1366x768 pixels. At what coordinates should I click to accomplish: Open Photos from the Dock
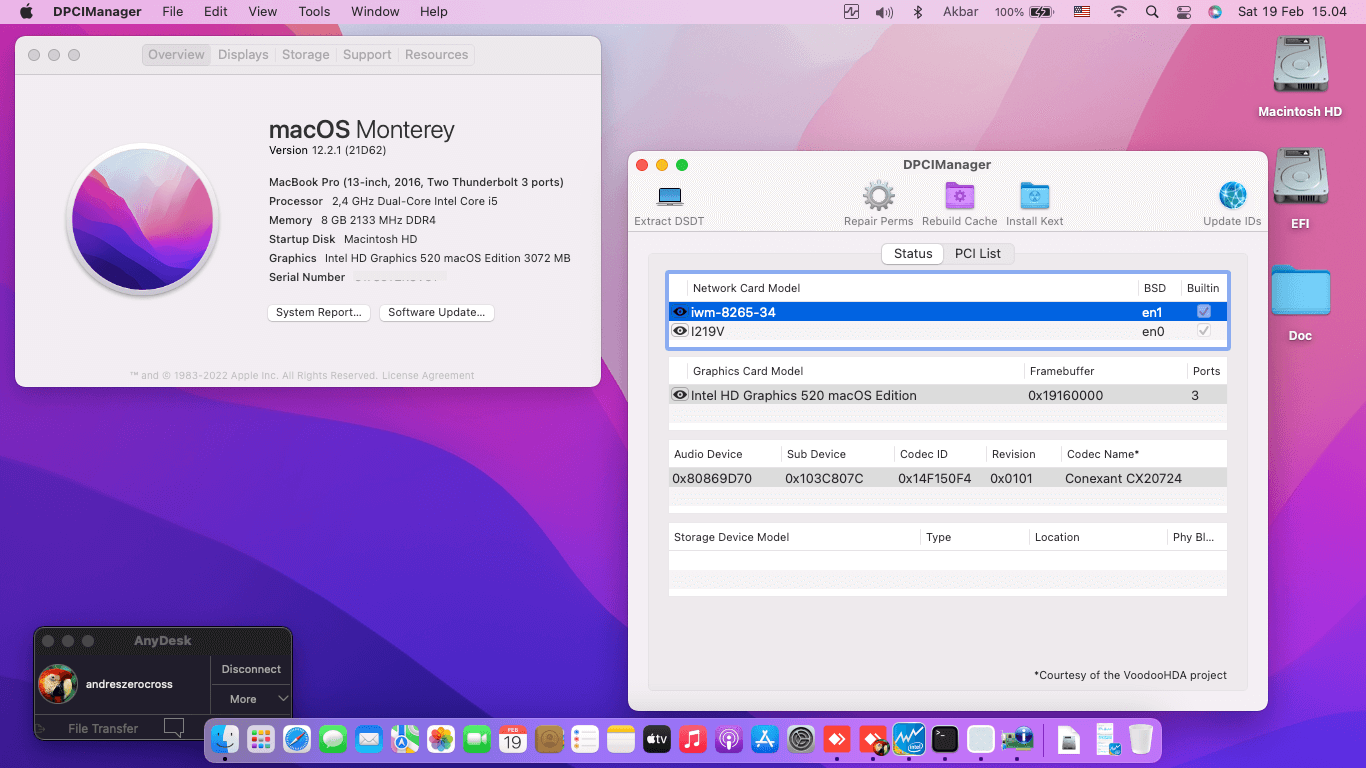(x=441, y=739)
